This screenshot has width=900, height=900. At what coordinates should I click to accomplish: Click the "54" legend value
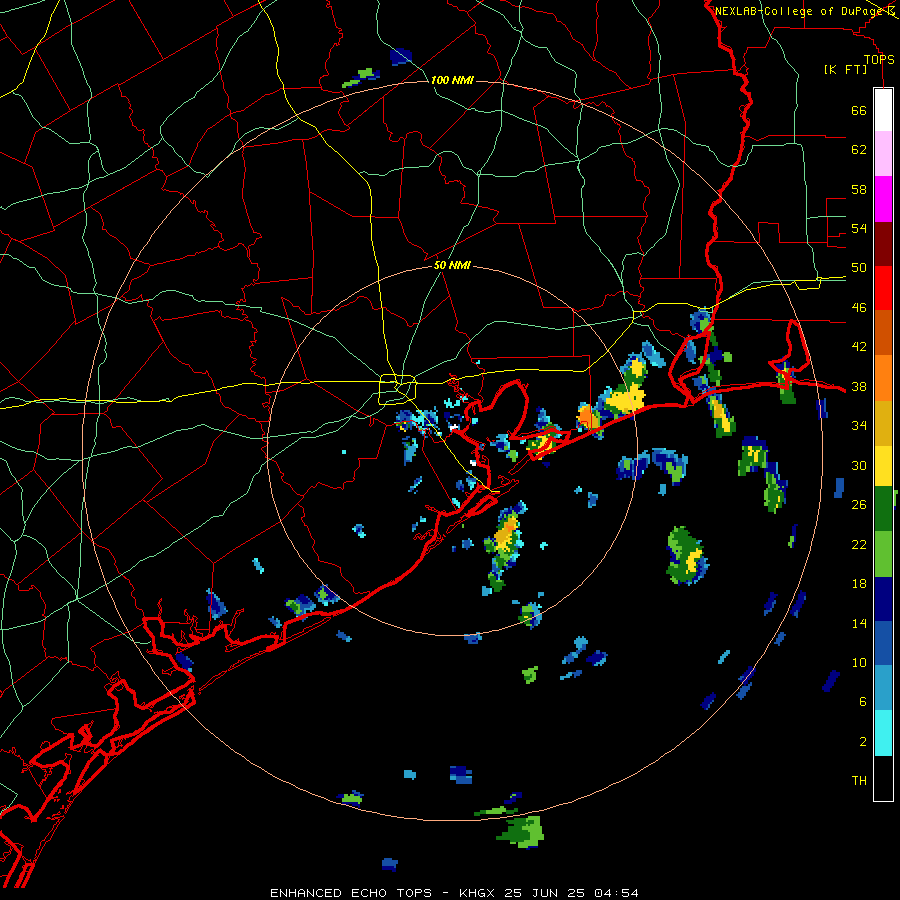coord(859,228)
